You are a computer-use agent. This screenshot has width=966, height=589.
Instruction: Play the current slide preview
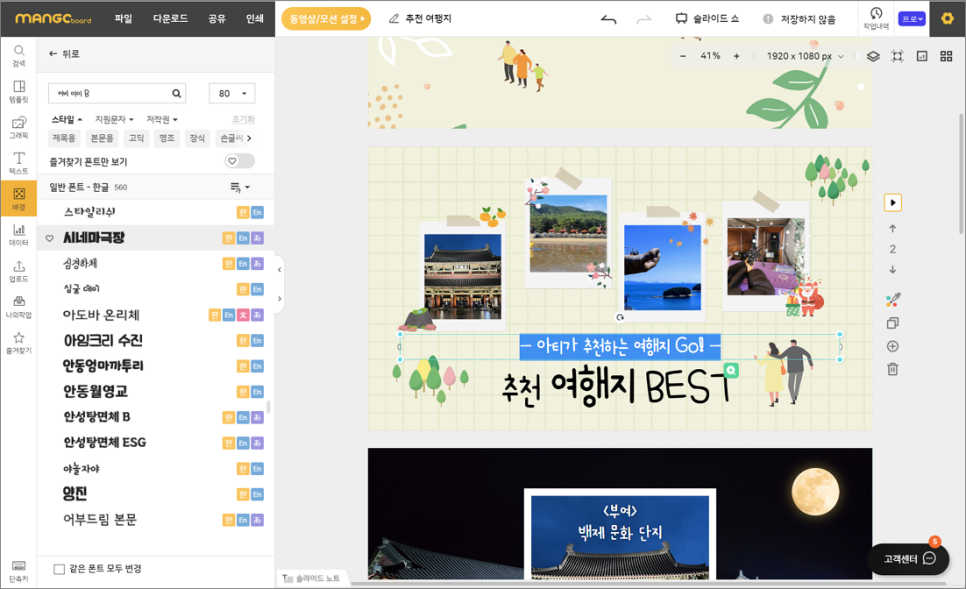[893, 203]
